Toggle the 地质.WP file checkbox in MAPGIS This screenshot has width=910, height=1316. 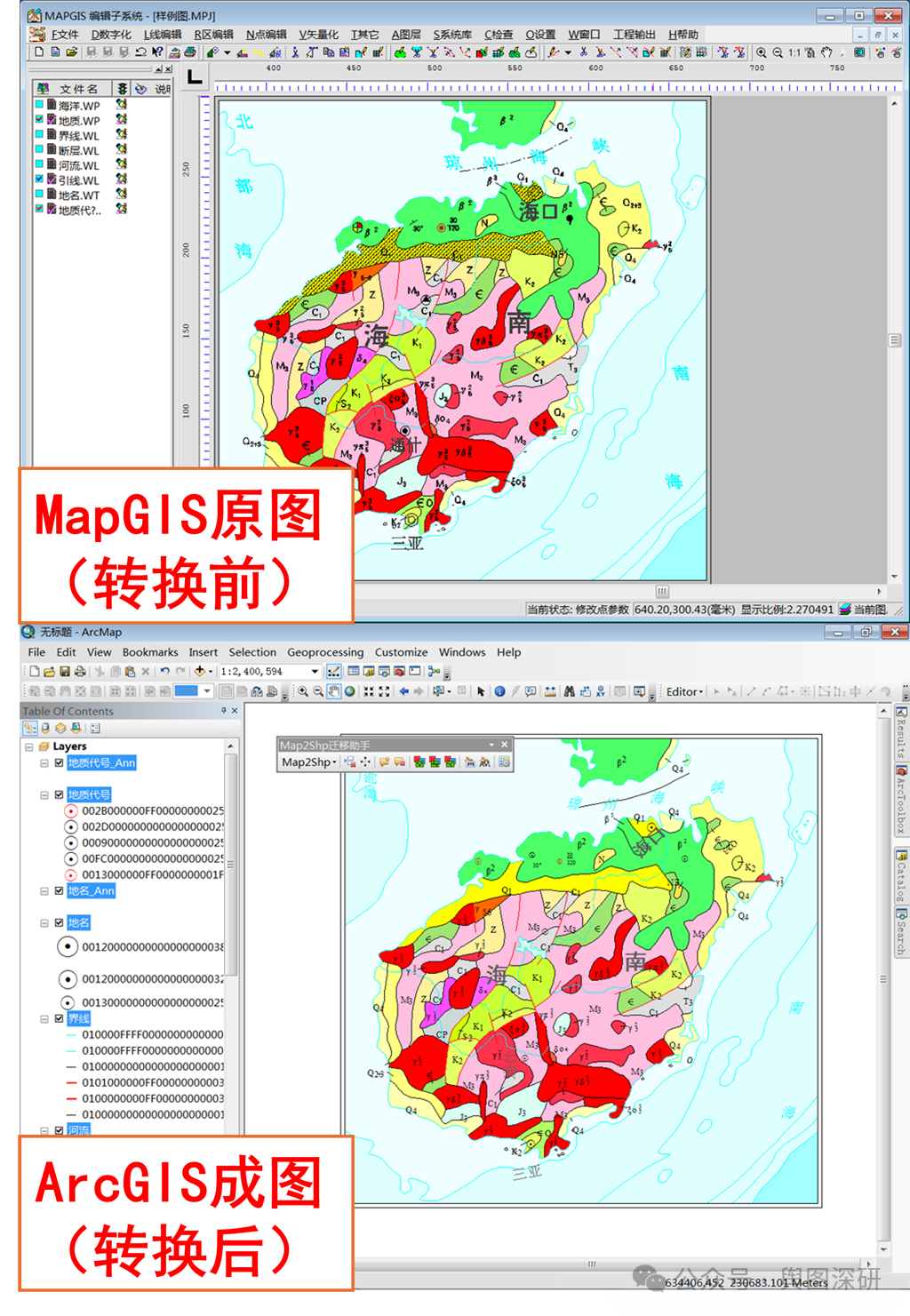coord(39,120)
